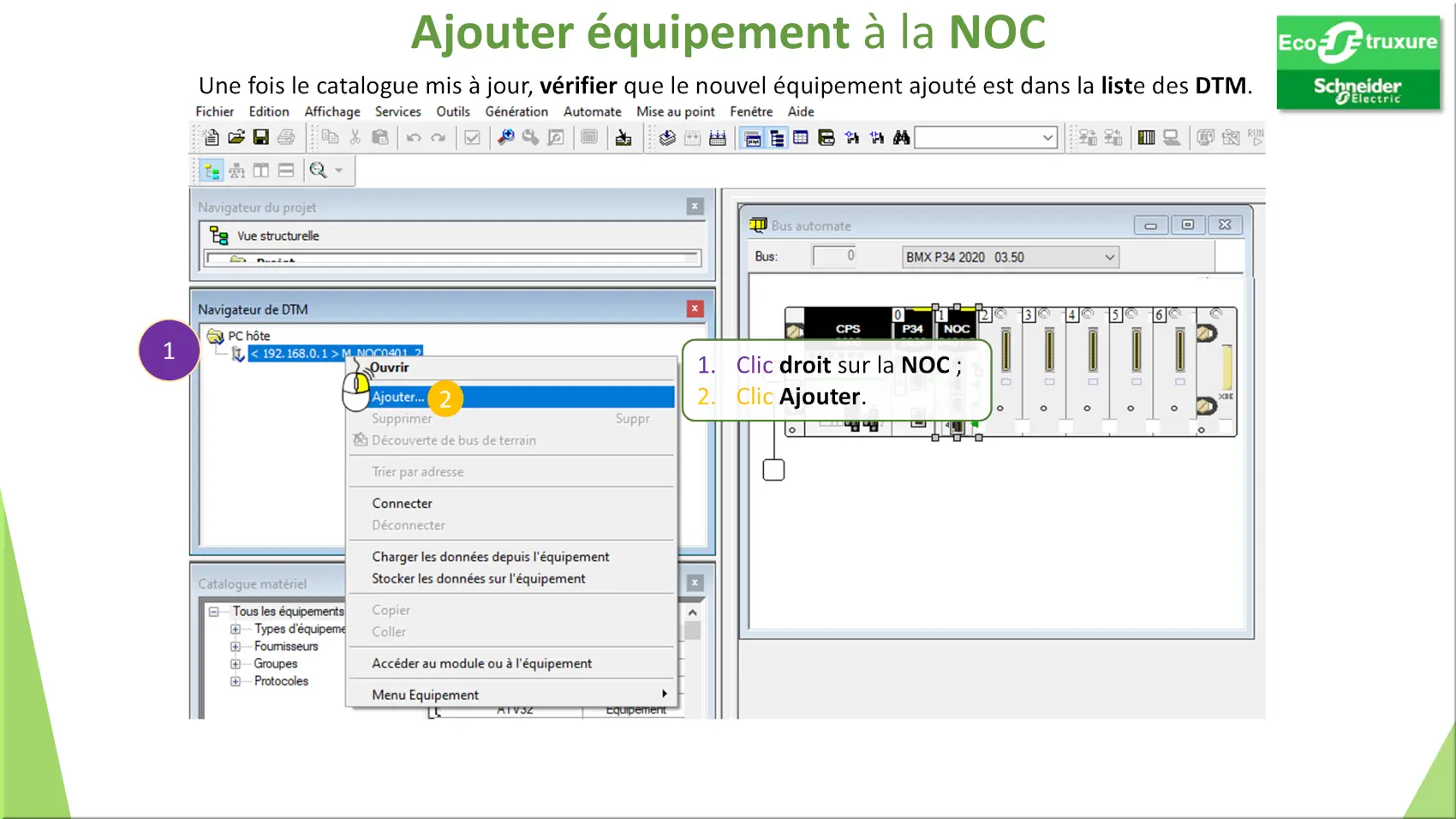Expand Types d'équipement node
The height and width of the screenshot is (819, 1456).
236,629
